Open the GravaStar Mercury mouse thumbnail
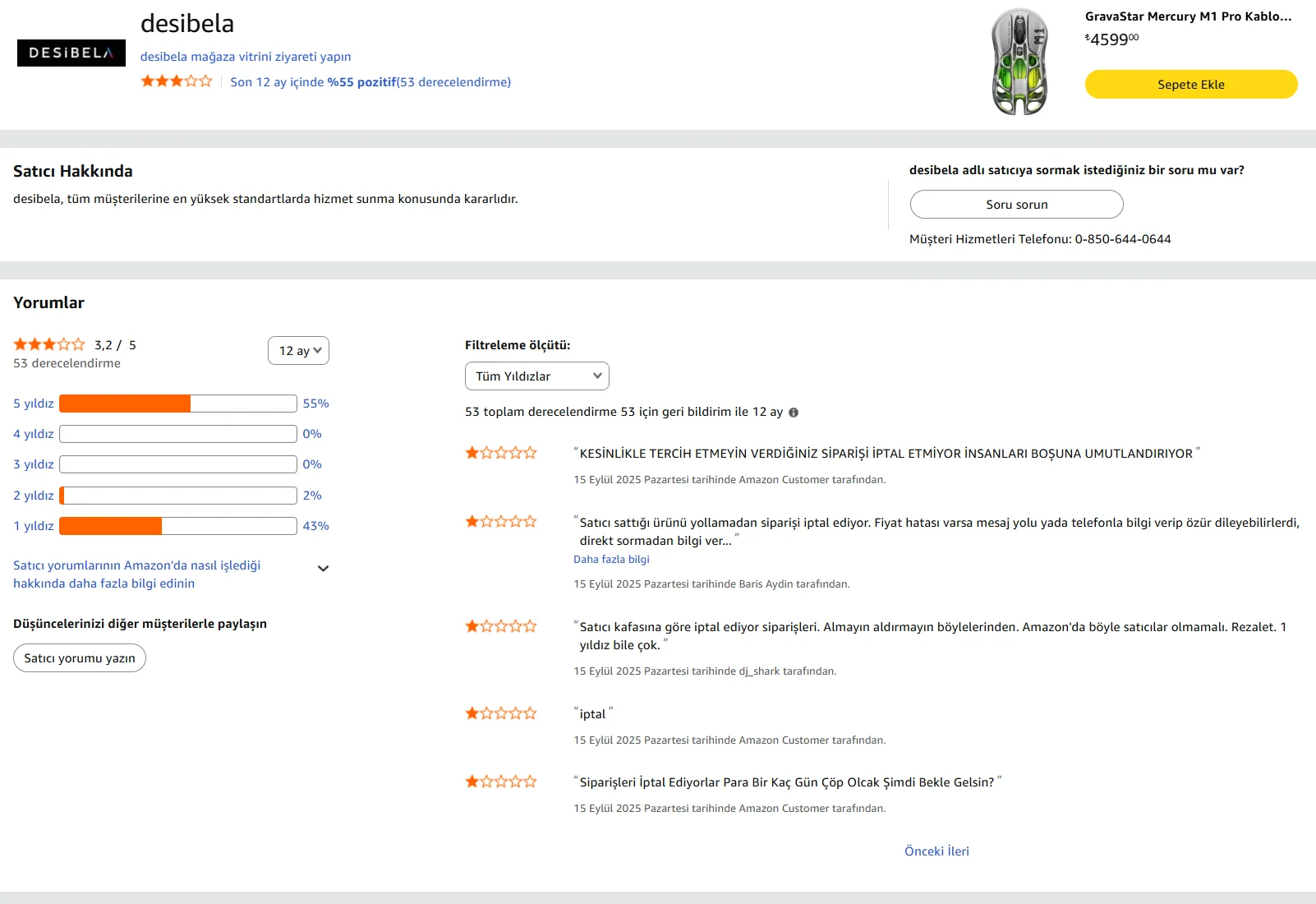The image size is (1316, 904). pyautogui.click(x=1019, y=62)
